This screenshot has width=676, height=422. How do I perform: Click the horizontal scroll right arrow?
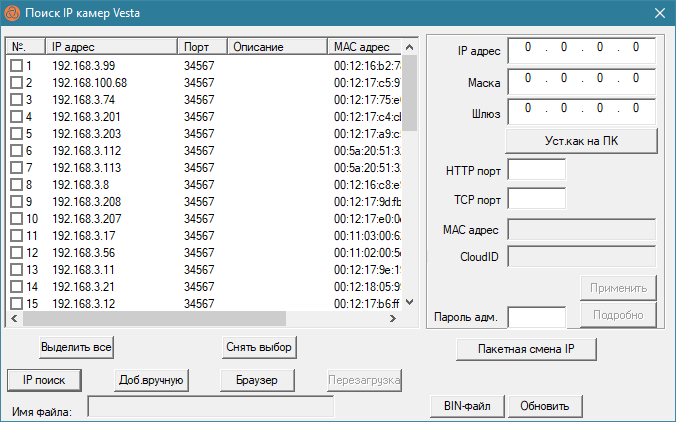point(393,319)
